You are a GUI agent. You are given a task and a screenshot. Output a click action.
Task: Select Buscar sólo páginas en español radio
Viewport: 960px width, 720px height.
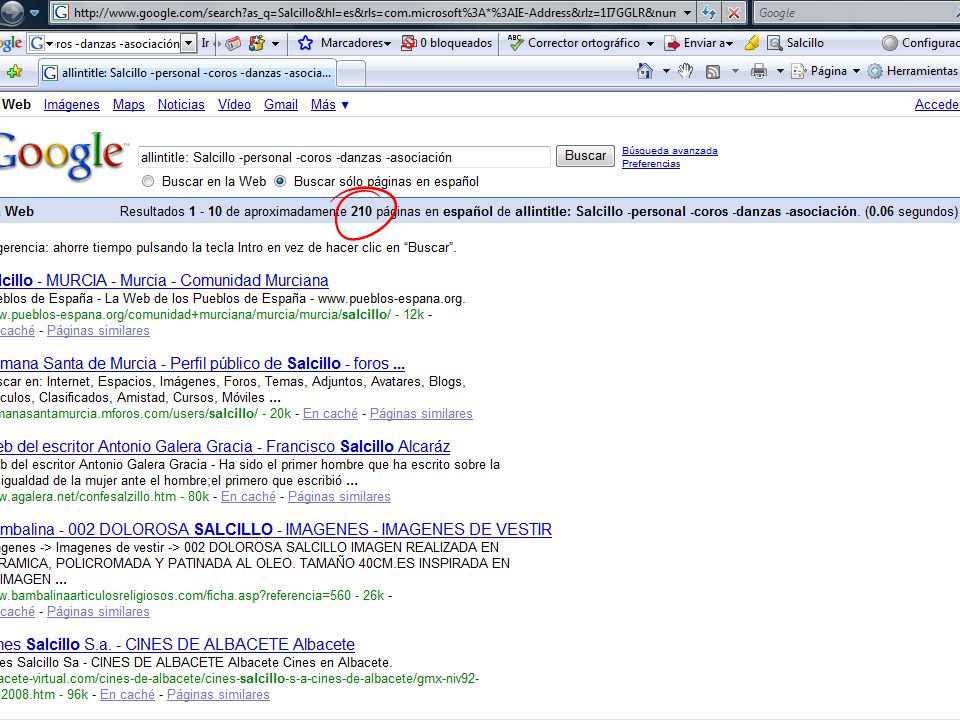[280, 181]
